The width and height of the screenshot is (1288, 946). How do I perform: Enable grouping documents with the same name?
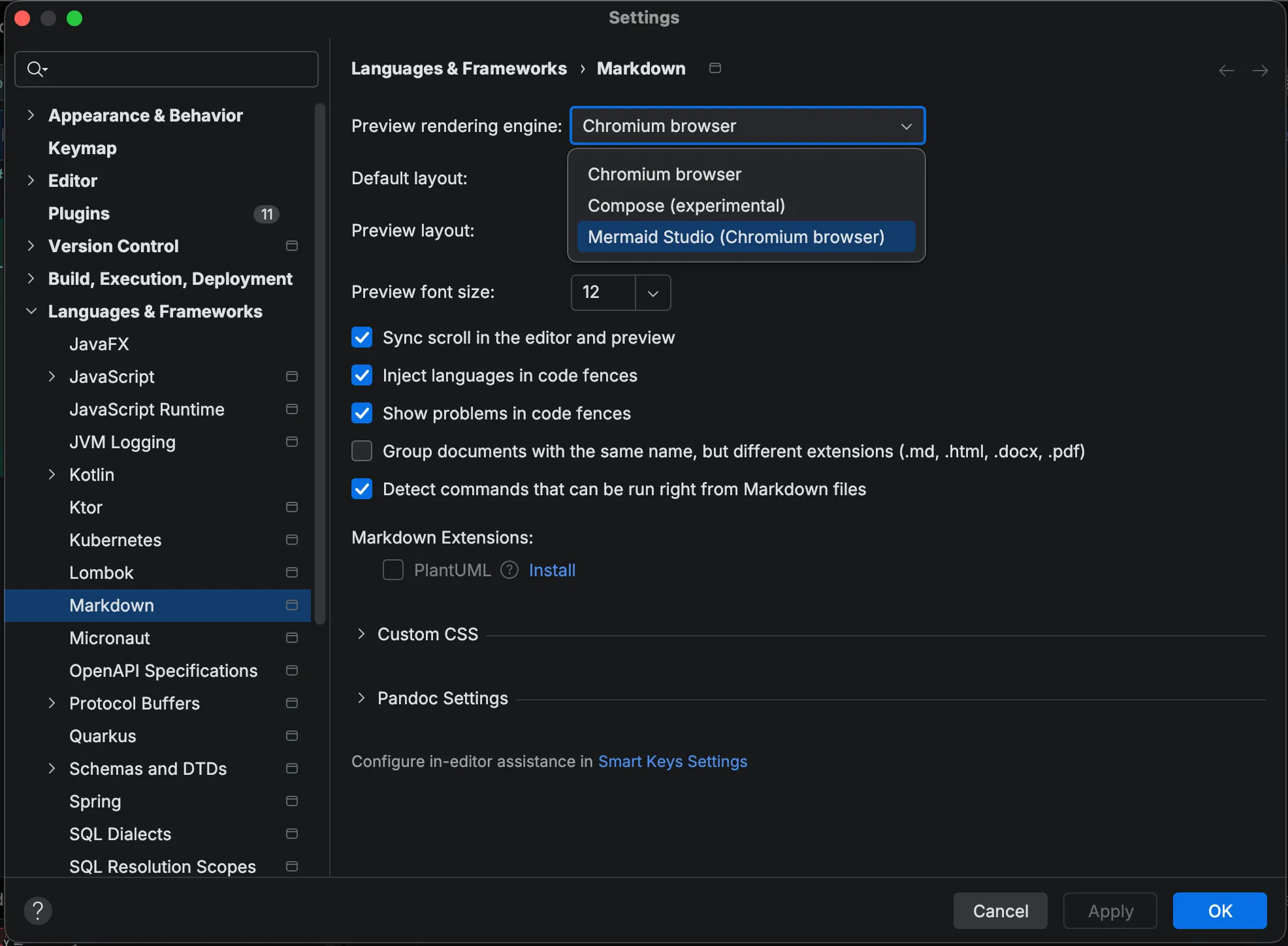coord(362,451)
